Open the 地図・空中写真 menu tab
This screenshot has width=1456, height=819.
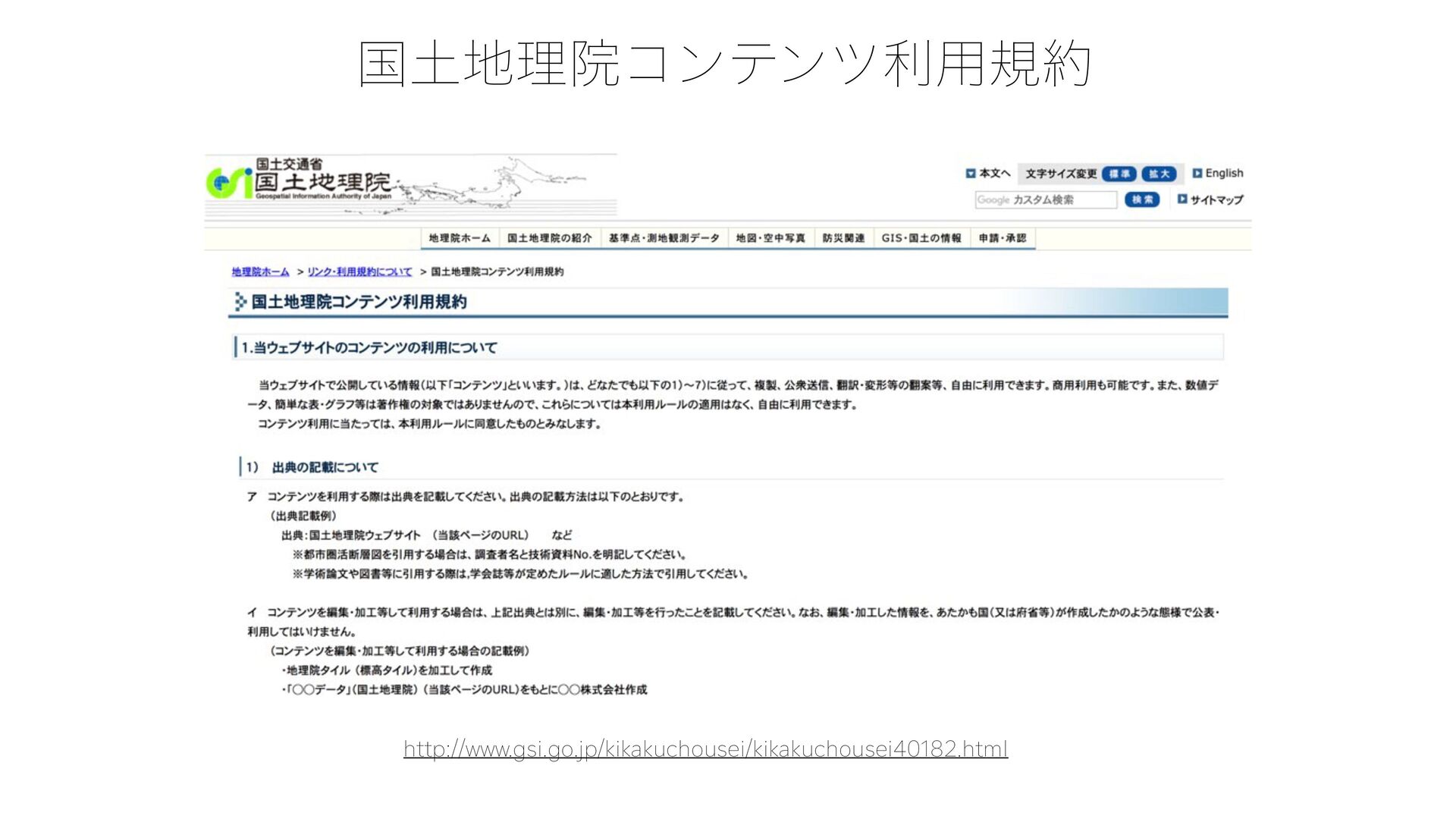[x=770, y=238]
